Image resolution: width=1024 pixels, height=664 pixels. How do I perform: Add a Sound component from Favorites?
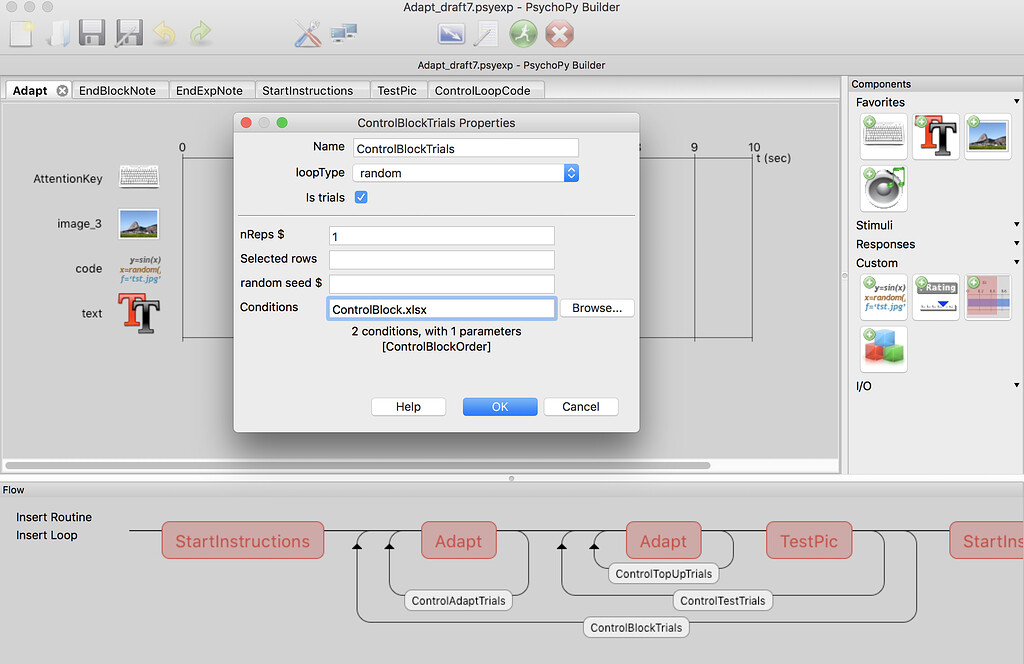[883, 188]
